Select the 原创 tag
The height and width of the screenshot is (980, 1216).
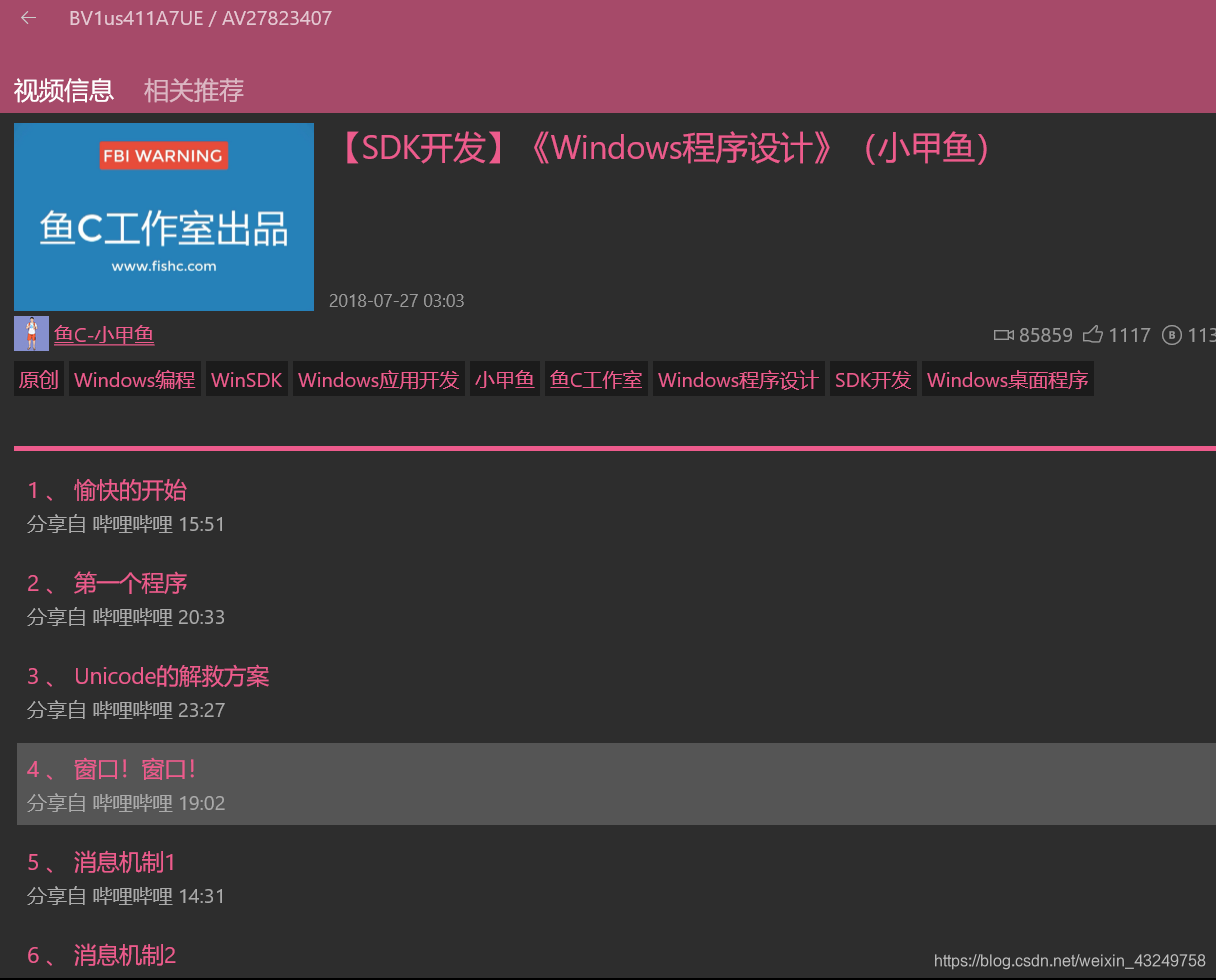pyautogui.click(x=39, y=380)
